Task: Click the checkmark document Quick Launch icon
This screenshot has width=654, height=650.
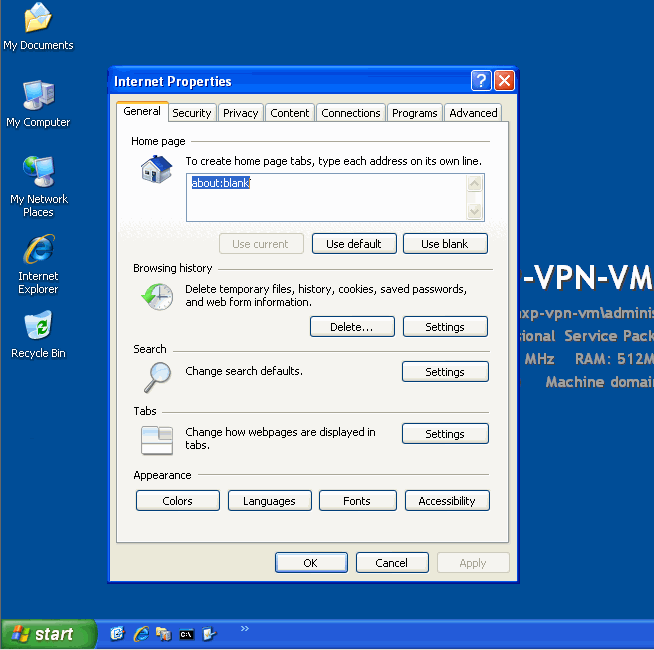Action: 209,634
